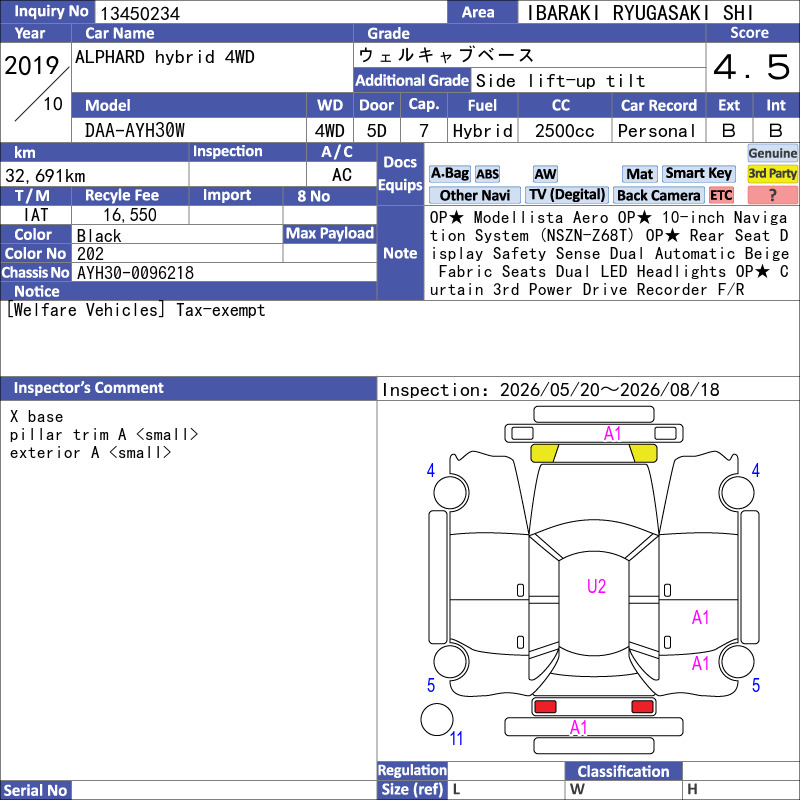Image resolution: width=800 pixels, height=800 pixels.
Task: Click the A-Bag equipment badge
Action: [449, 174]
